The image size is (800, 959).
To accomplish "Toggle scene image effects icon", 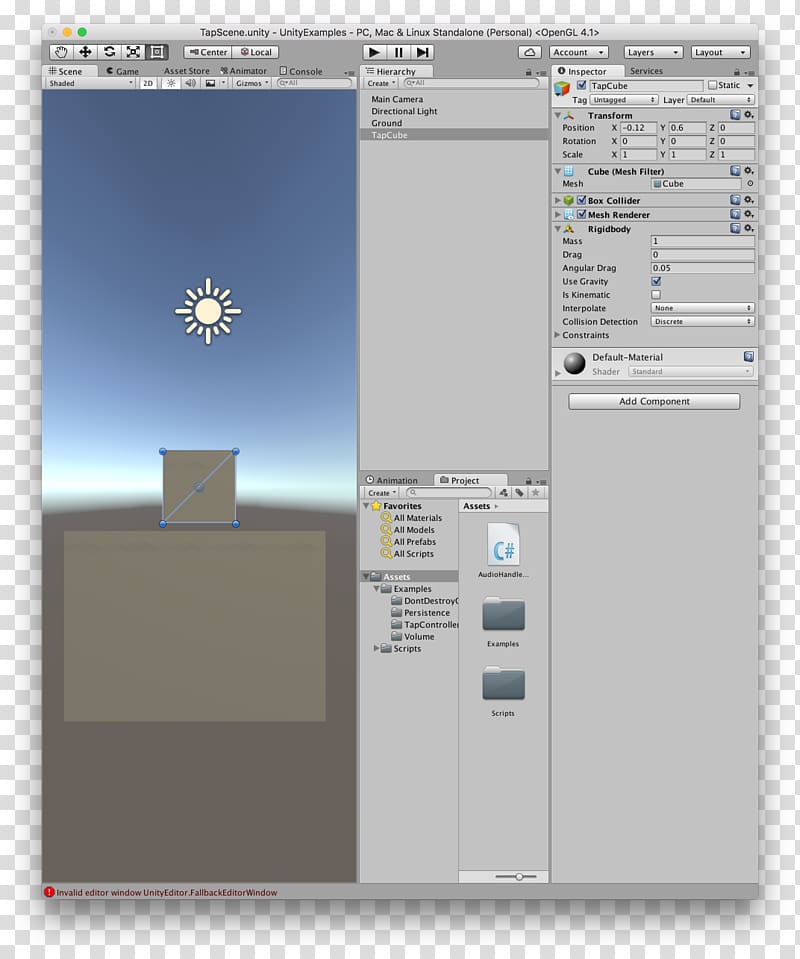I will click(x=210, y=83).
